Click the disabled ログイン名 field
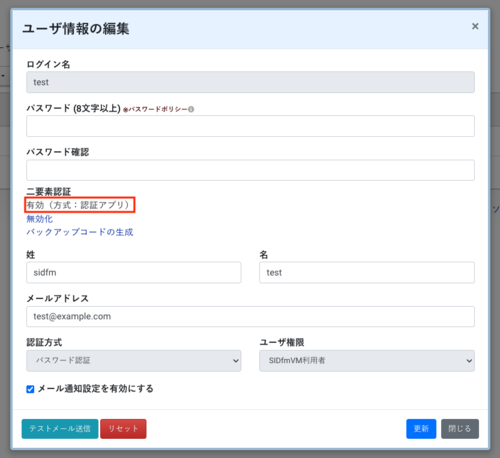500x458 pixels. coord(250,82)
